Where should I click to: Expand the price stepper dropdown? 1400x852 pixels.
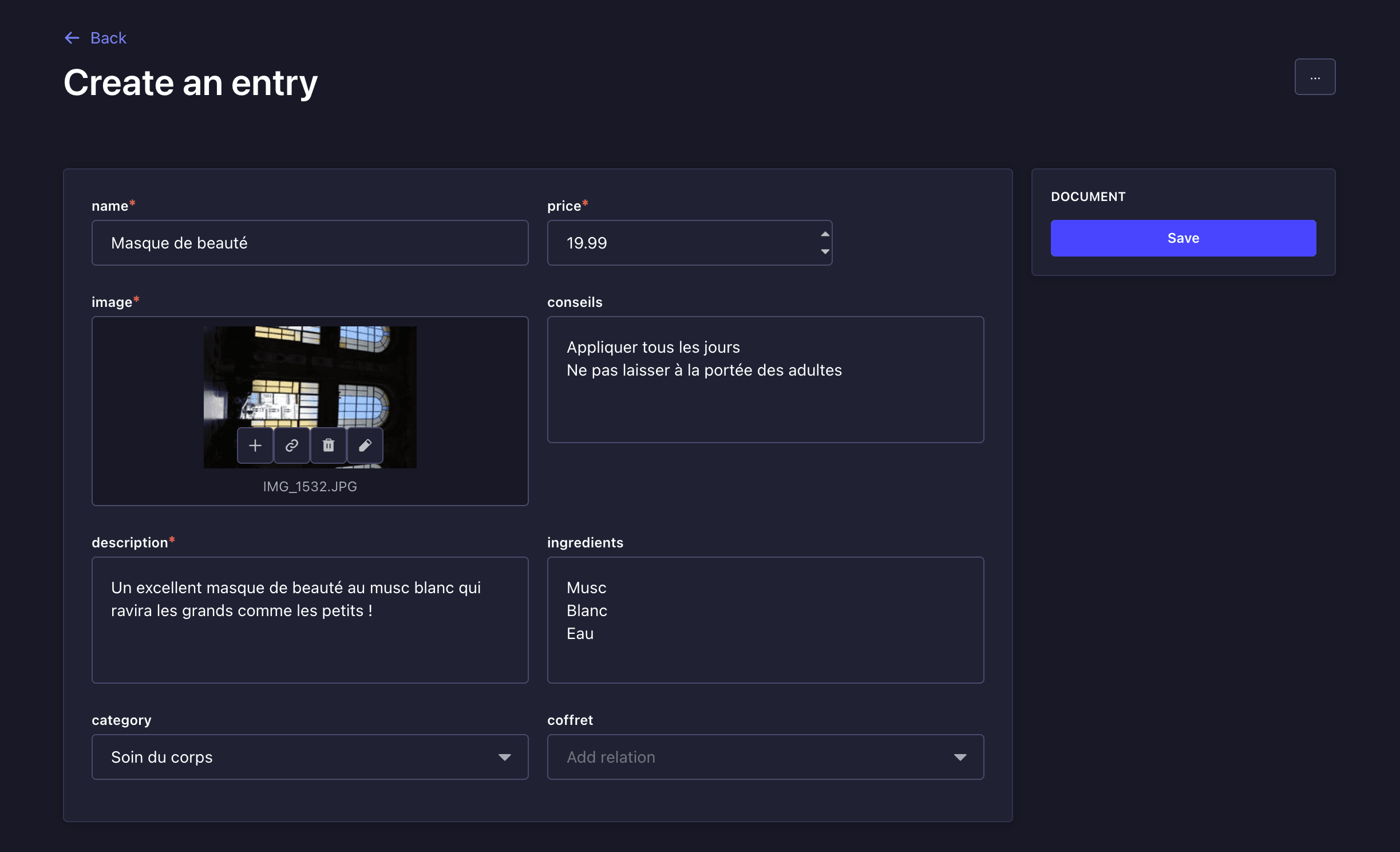824,250
